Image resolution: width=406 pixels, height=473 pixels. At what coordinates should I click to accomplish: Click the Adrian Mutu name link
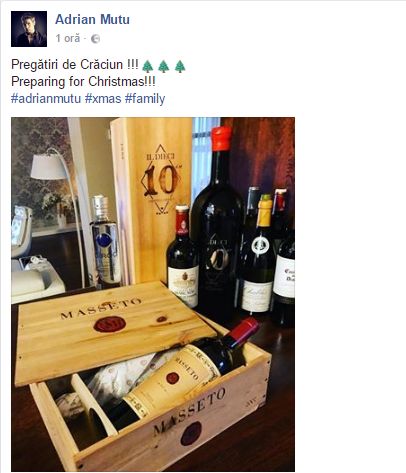(x=92, y=19)
